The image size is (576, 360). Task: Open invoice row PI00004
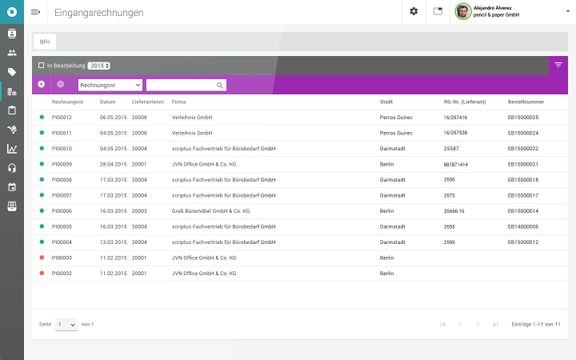tap(300, 242)
